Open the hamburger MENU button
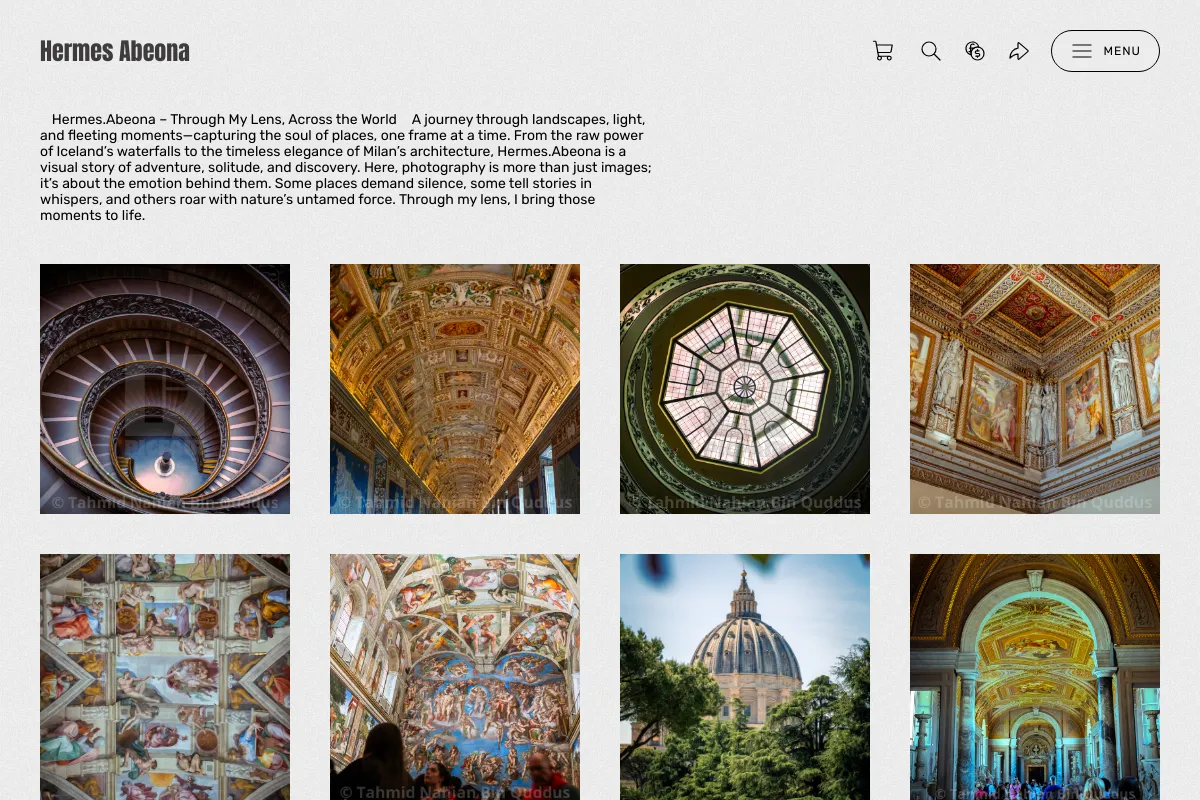1200x800 pixels. (x=1105, y=51)
